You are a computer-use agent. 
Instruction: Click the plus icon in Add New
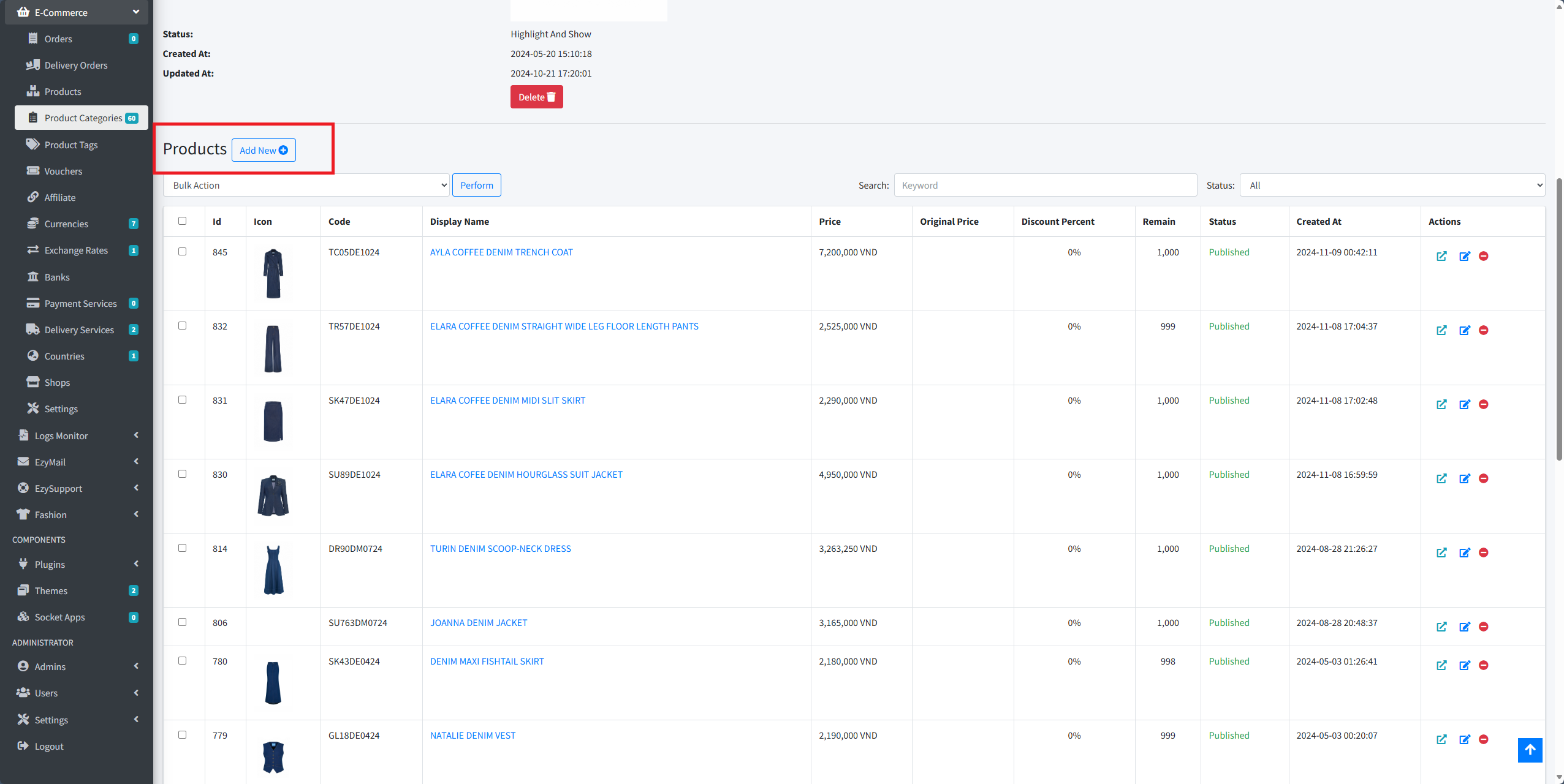(x=283, y=150)
